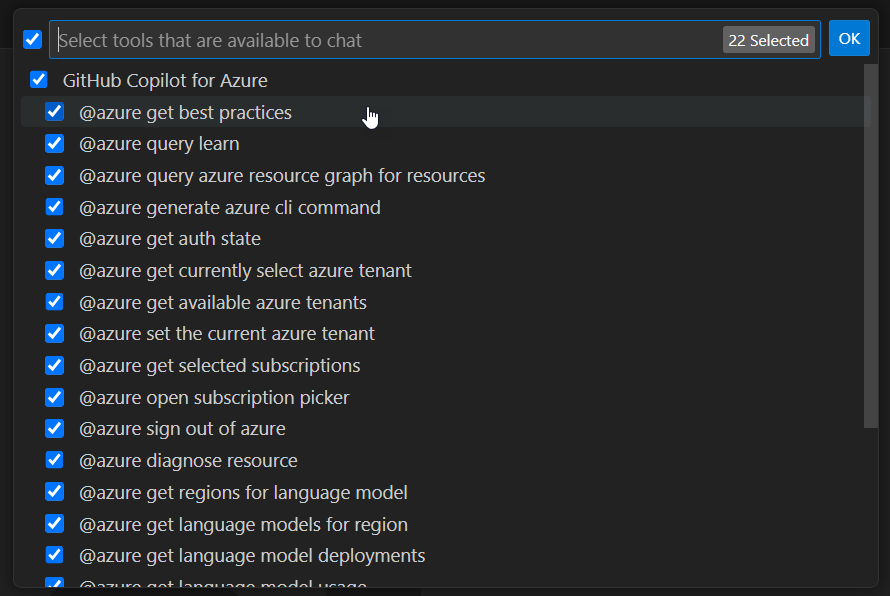Viewport: 890px width, 596px height.
Task: Uncheck the GitHub Copilot for Azure group
Action: 39,80
